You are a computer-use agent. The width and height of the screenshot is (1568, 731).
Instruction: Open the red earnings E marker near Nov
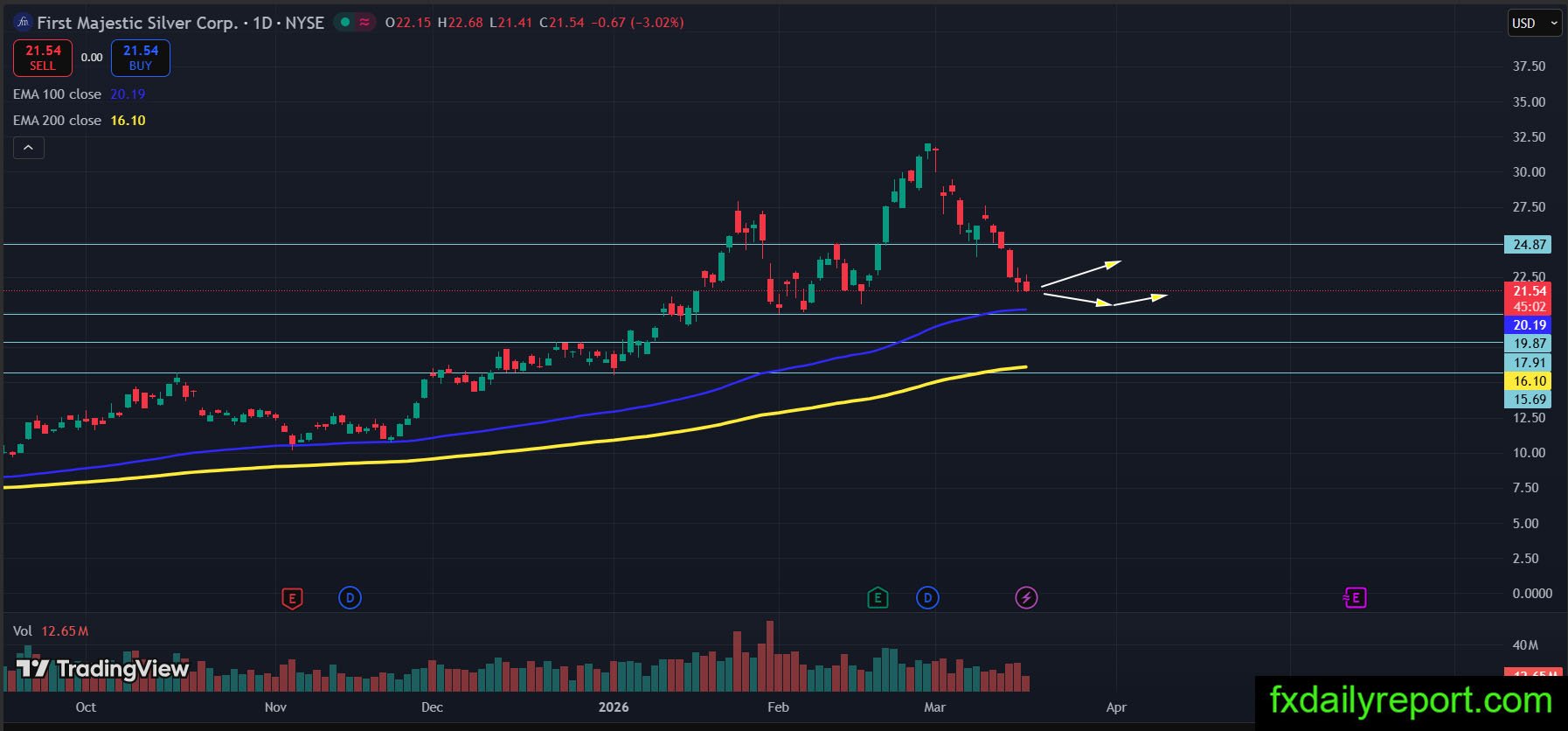292,598
